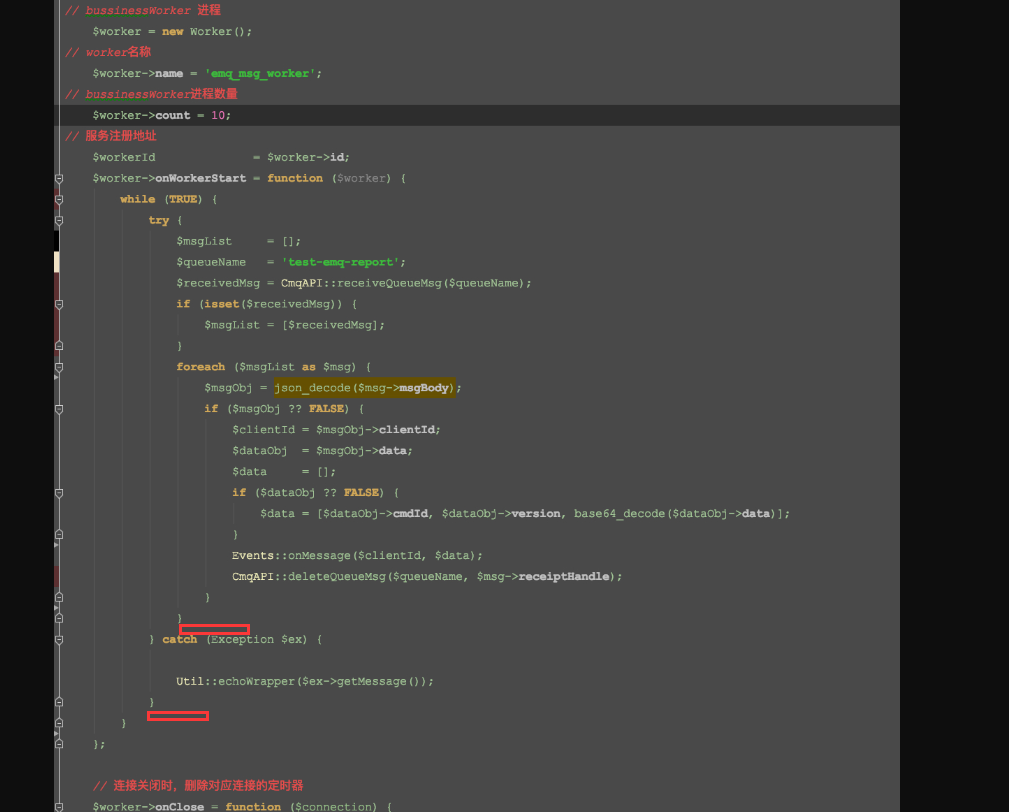Image resolution: width=1009 pixels, height=812 pixels.
Task: Click the 'base64_decode' function name
Action: [x=619, y=513]
